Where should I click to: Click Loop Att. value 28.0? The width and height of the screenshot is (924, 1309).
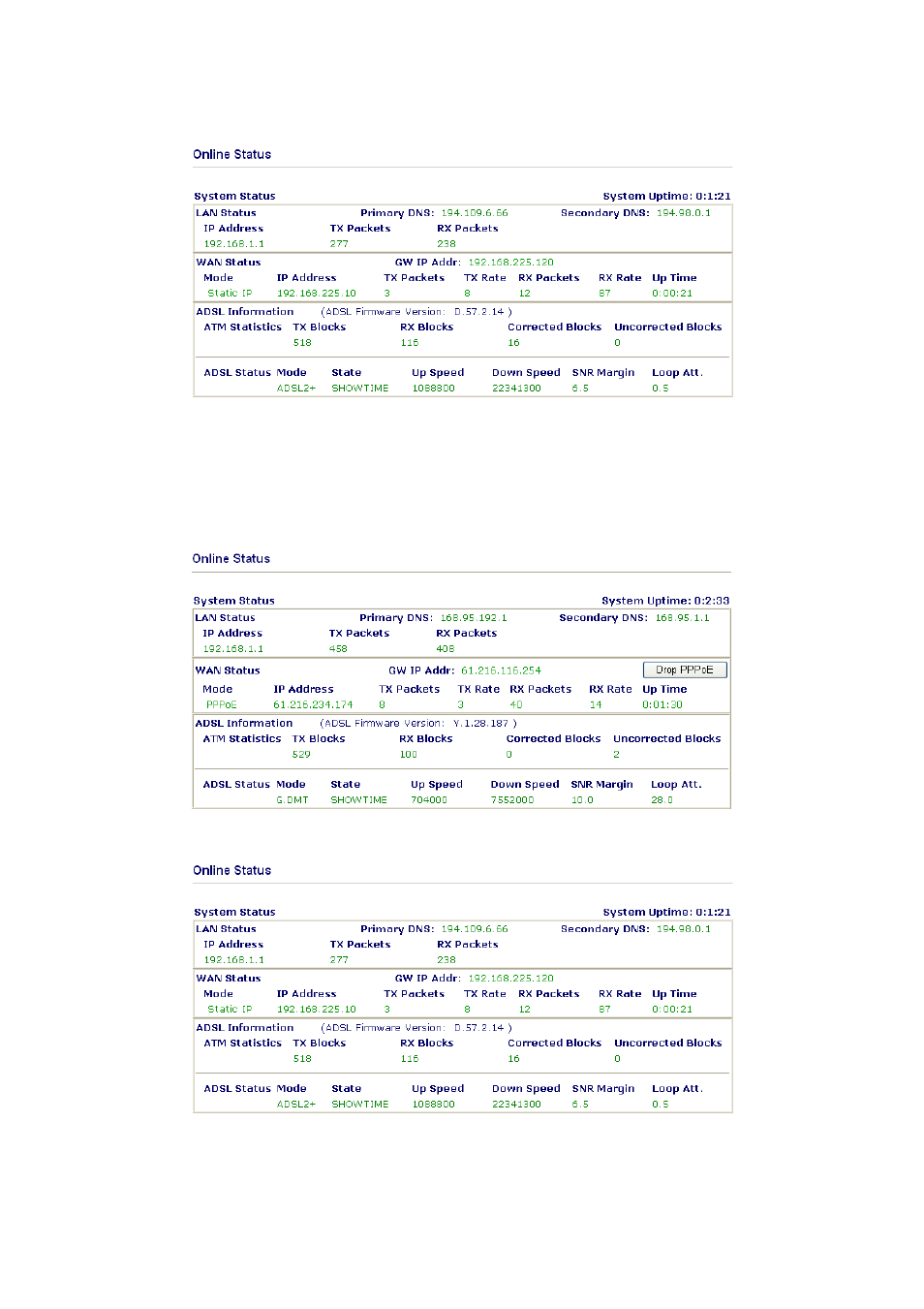point(662,800)
